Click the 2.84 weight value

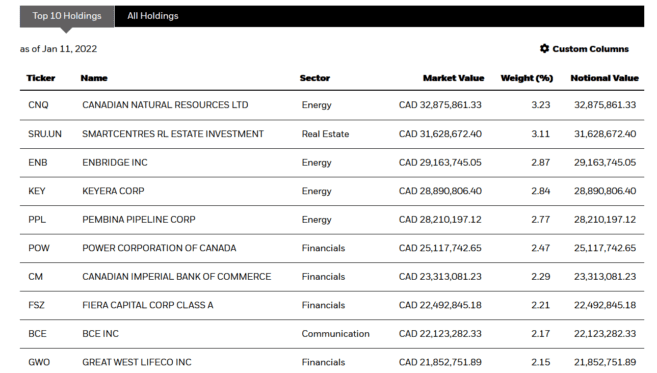point(541,191)
